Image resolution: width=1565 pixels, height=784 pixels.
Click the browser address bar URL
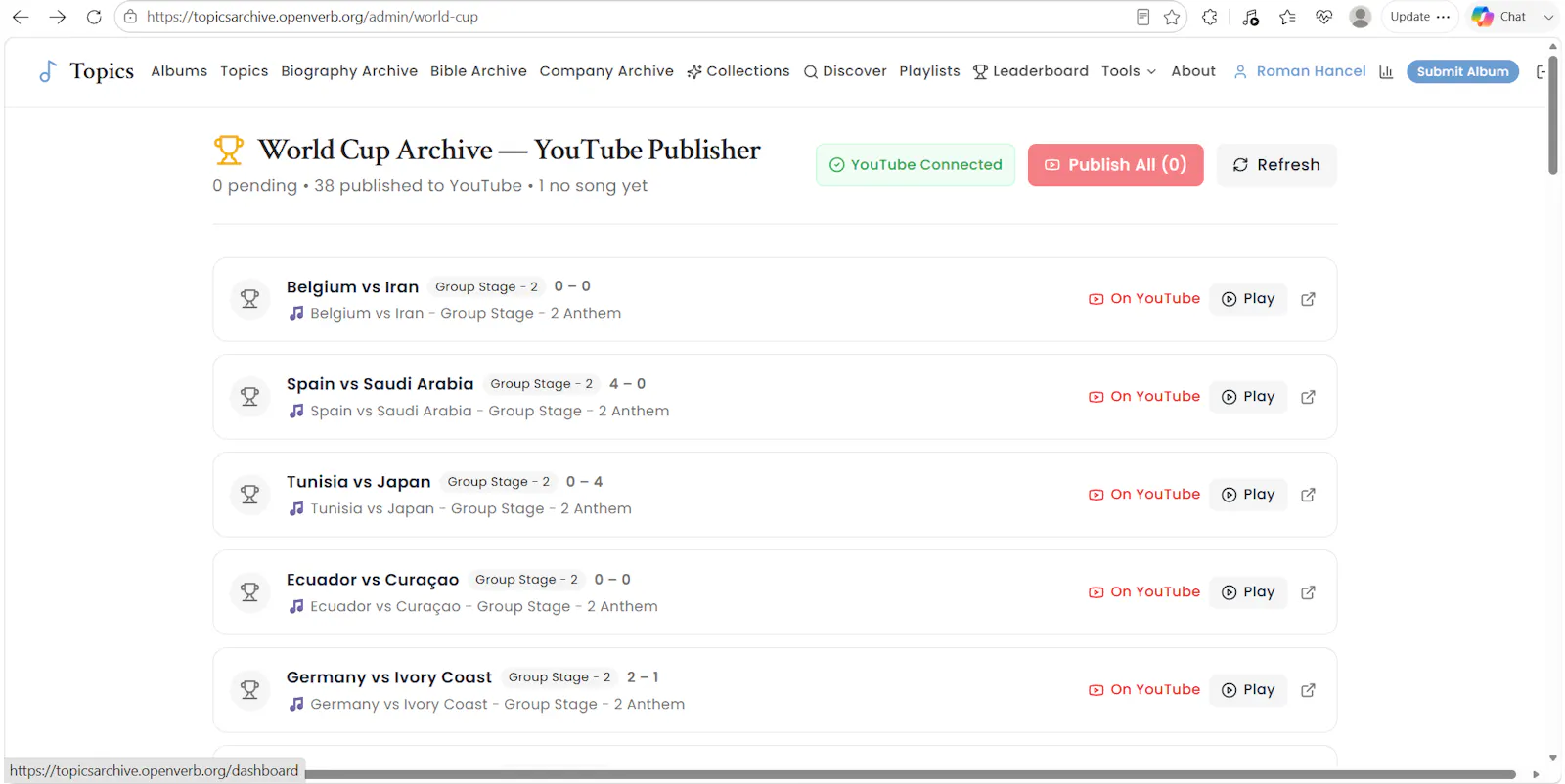tap(312, 17)
